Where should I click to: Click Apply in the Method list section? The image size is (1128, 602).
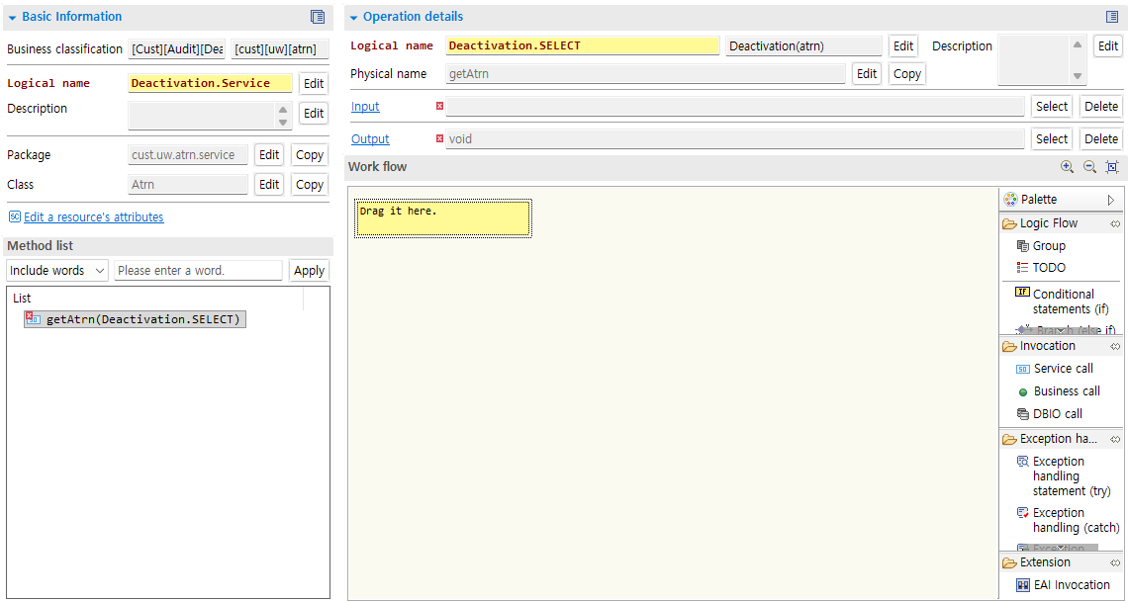308,270
